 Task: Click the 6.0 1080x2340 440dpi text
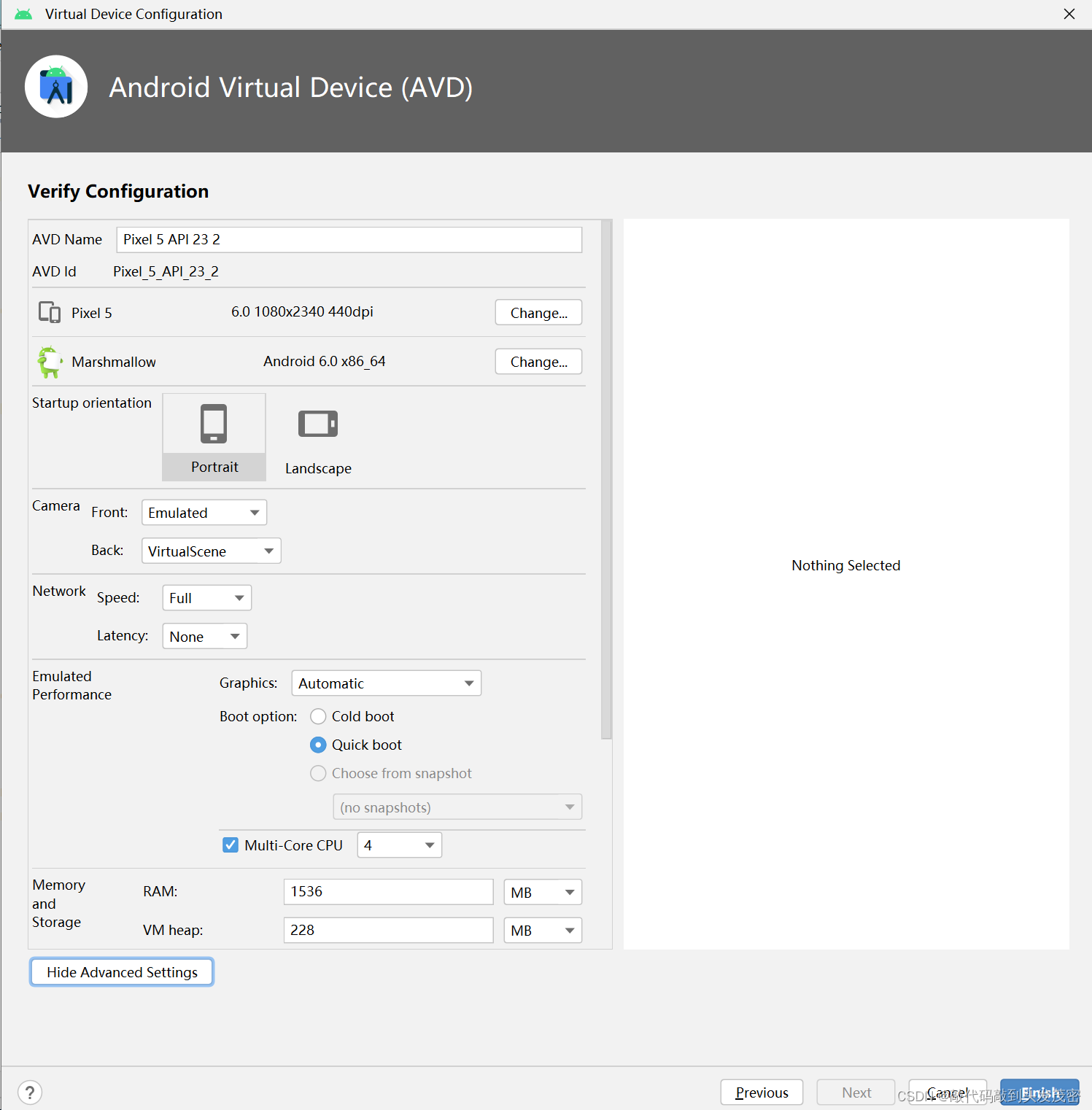302,311
